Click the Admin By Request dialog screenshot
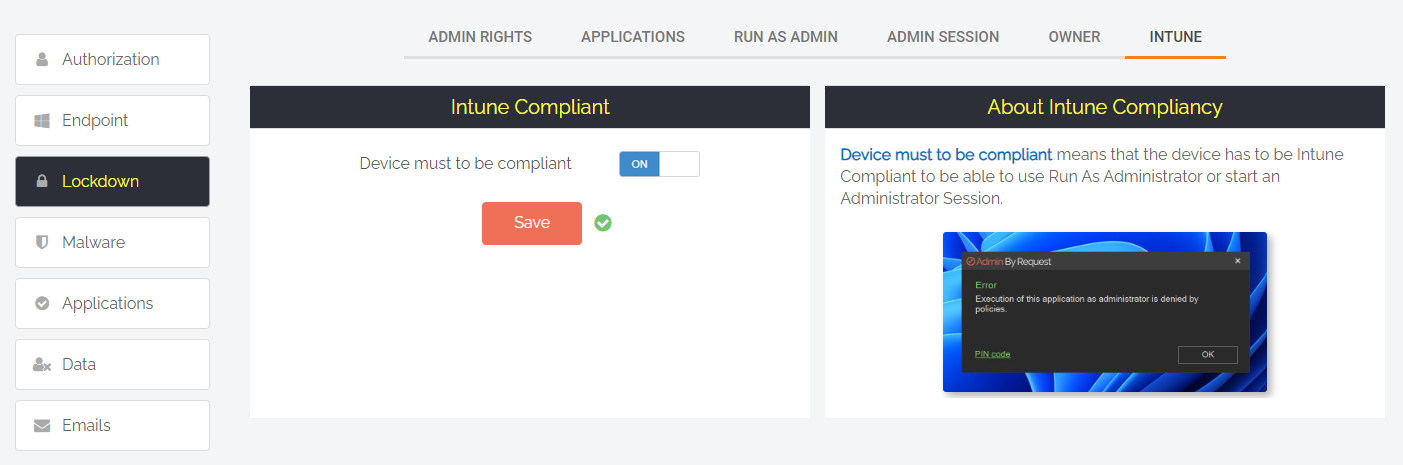Viewport: 1403px width, 465px height. click(1105, 312)
